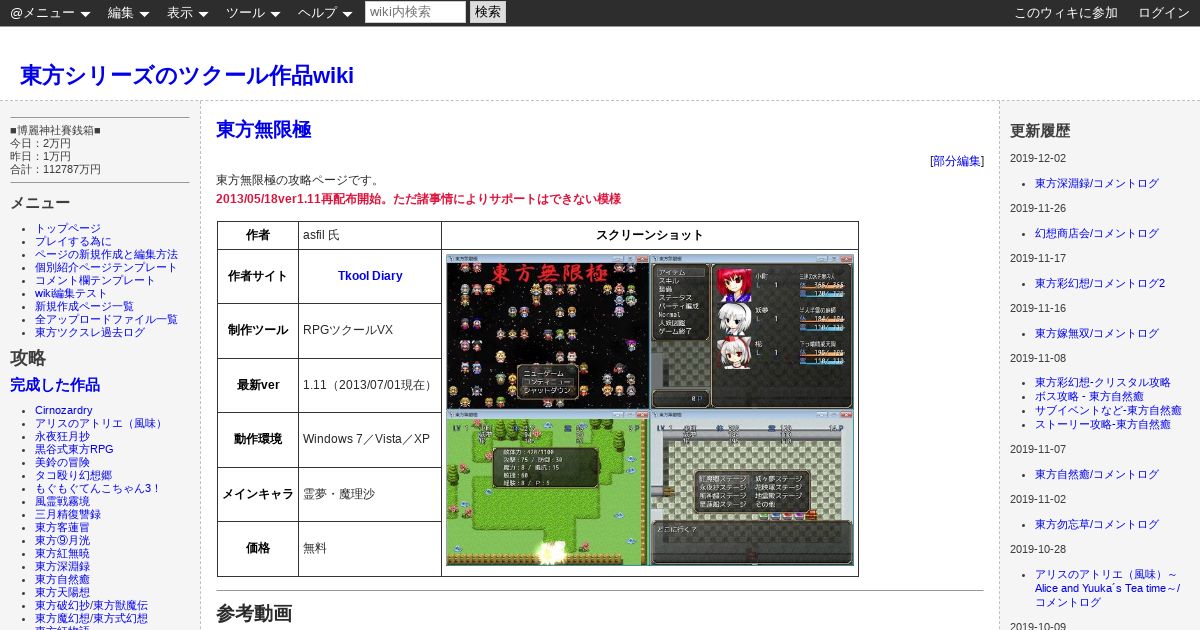
Task: Open 東方彩幻想/コメントログ2 link
Action: (1100, 284)
